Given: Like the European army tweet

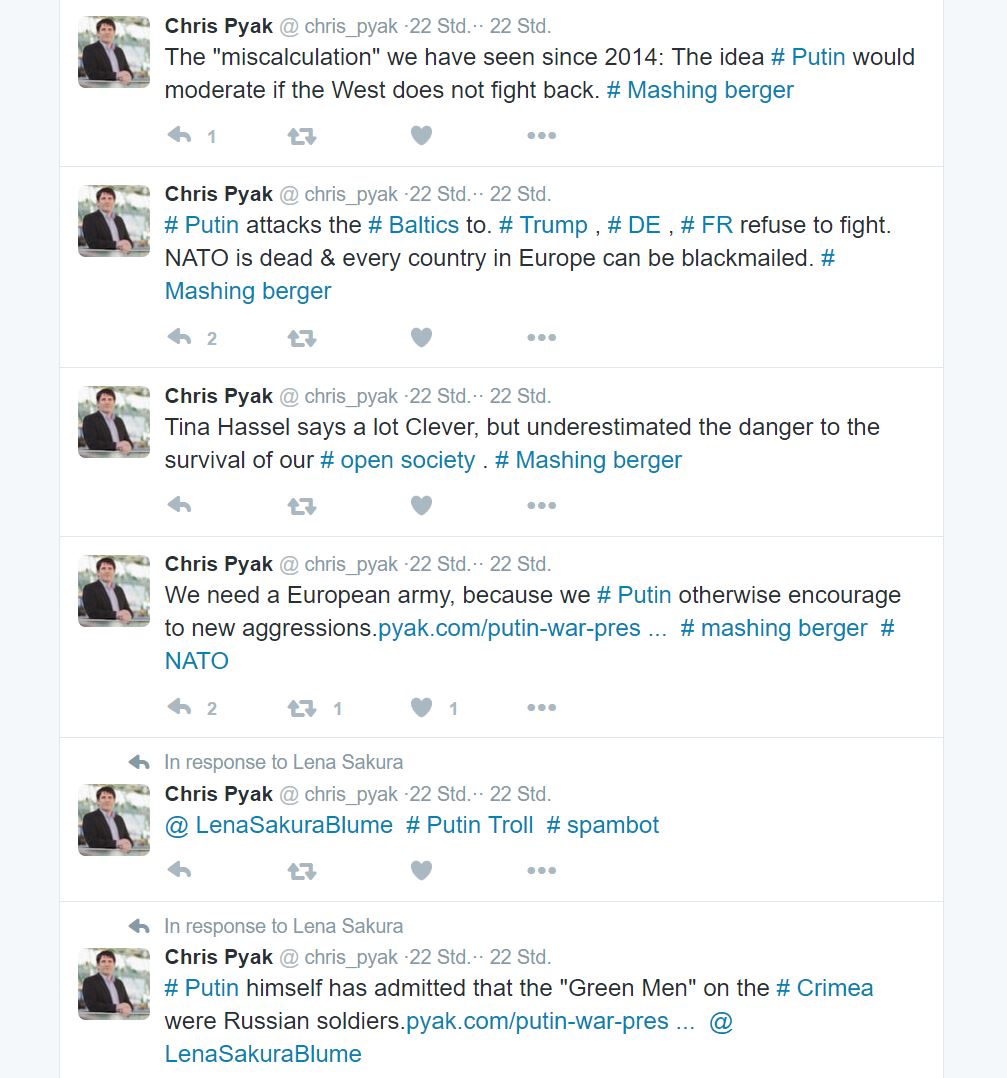Looking at the screenshot, I should tap(421, 707).
